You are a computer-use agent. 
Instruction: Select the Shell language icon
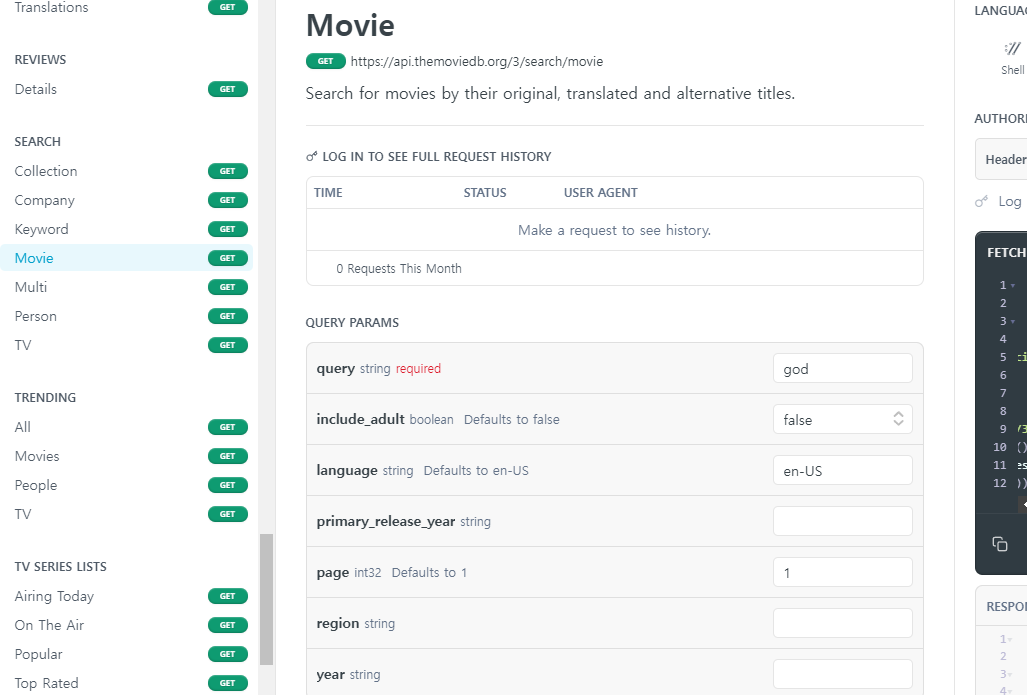1013,48
